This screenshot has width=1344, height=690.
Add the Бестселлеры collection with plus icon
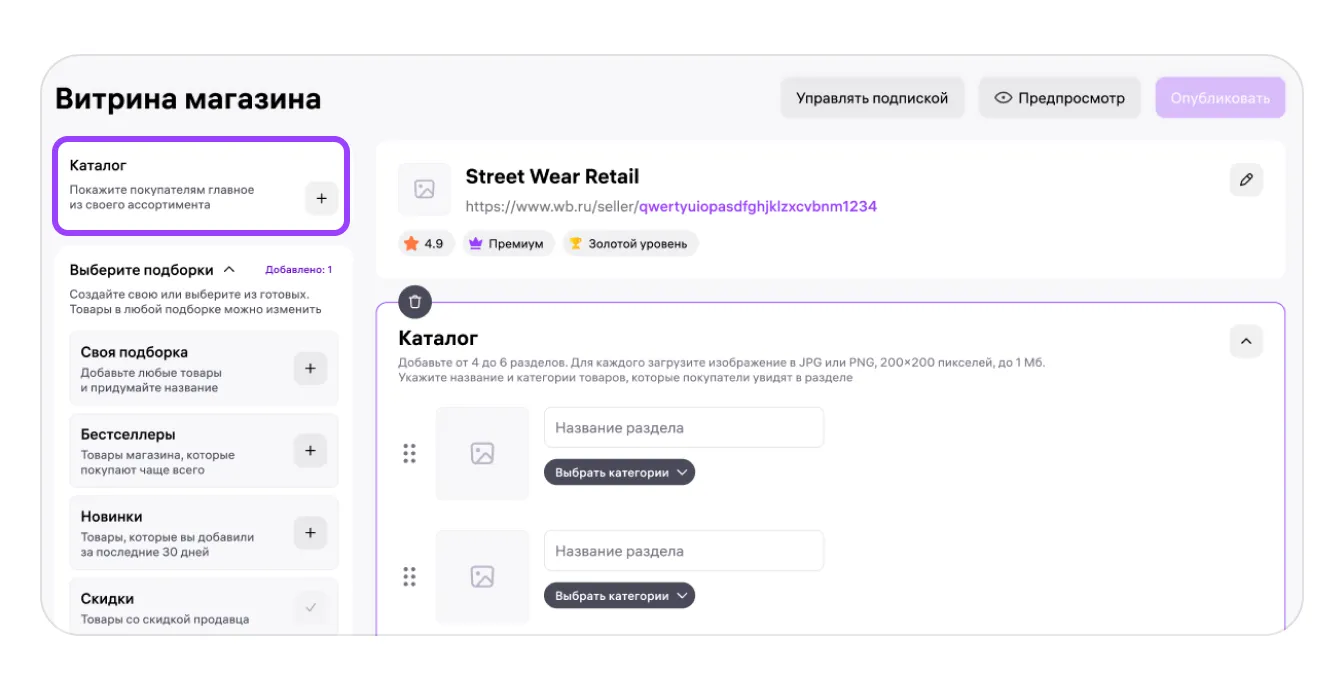click(310, 451)
